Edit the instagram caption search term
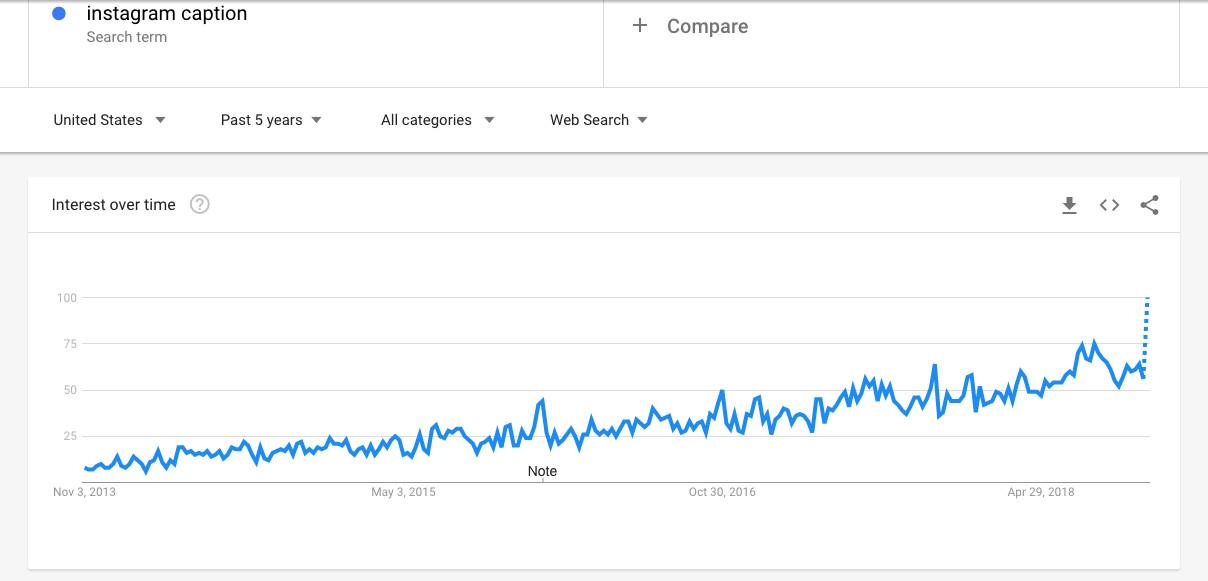Viewport: 1208px width, 581px height. pyautogui.click(x=167, y=14)
